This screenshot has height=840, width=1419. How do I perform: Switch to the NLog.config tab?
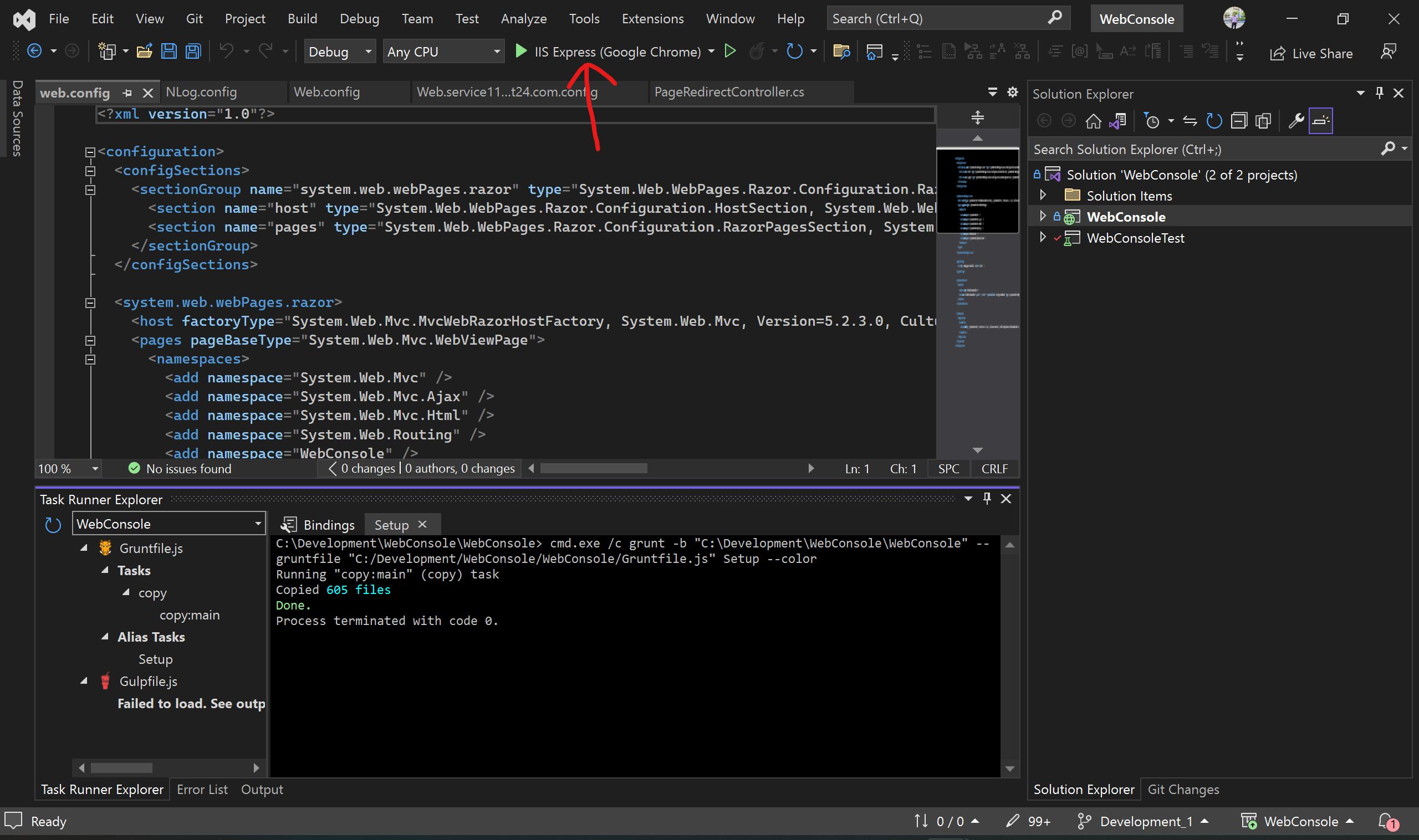[201, 91]
